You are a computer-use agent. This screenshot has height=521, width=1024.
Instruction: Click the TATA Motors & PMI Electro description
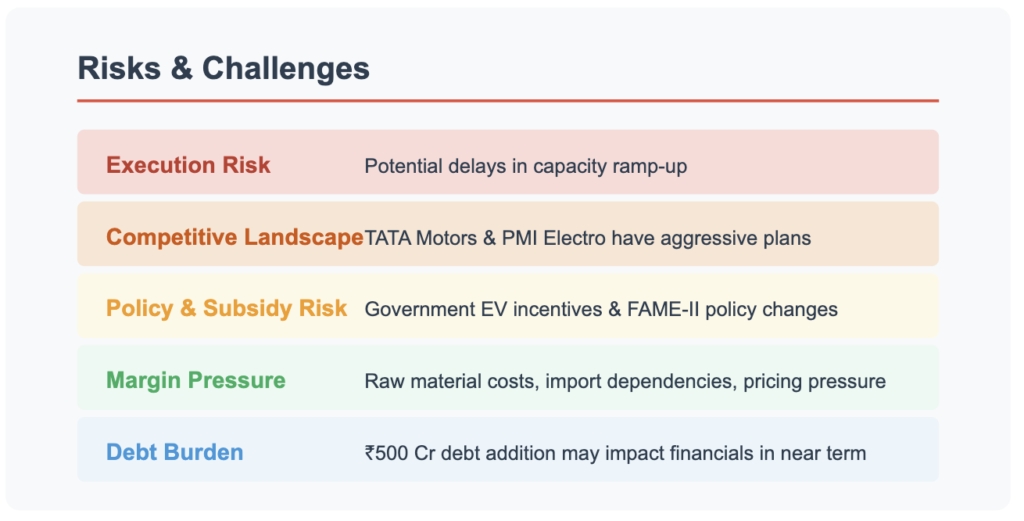588,238
